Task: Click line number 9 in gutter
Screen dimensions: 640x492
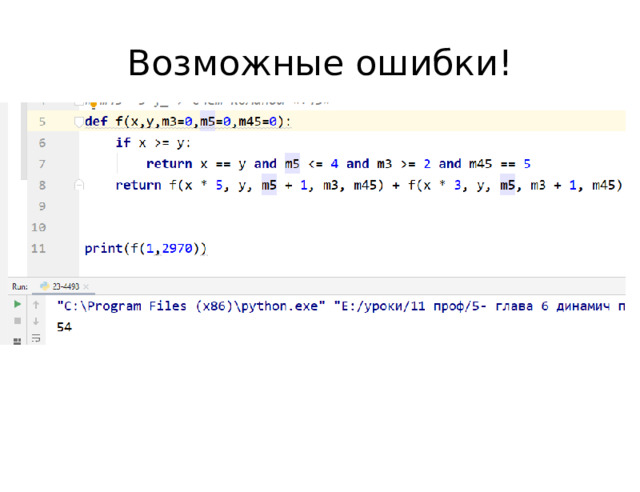Action: coord(42,206)
